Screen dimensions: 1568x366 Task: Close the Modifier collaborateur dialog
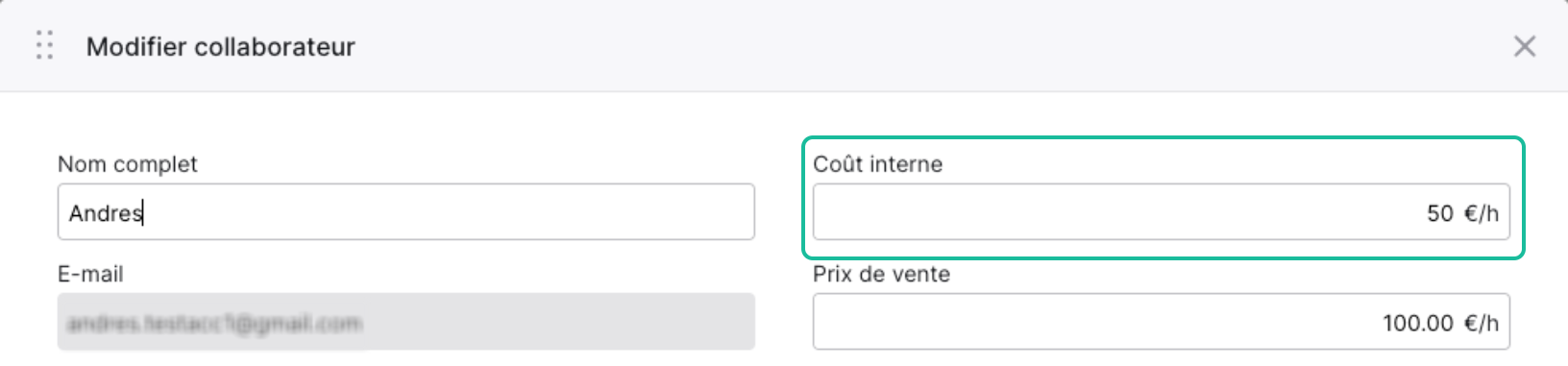click(1524, 46)
